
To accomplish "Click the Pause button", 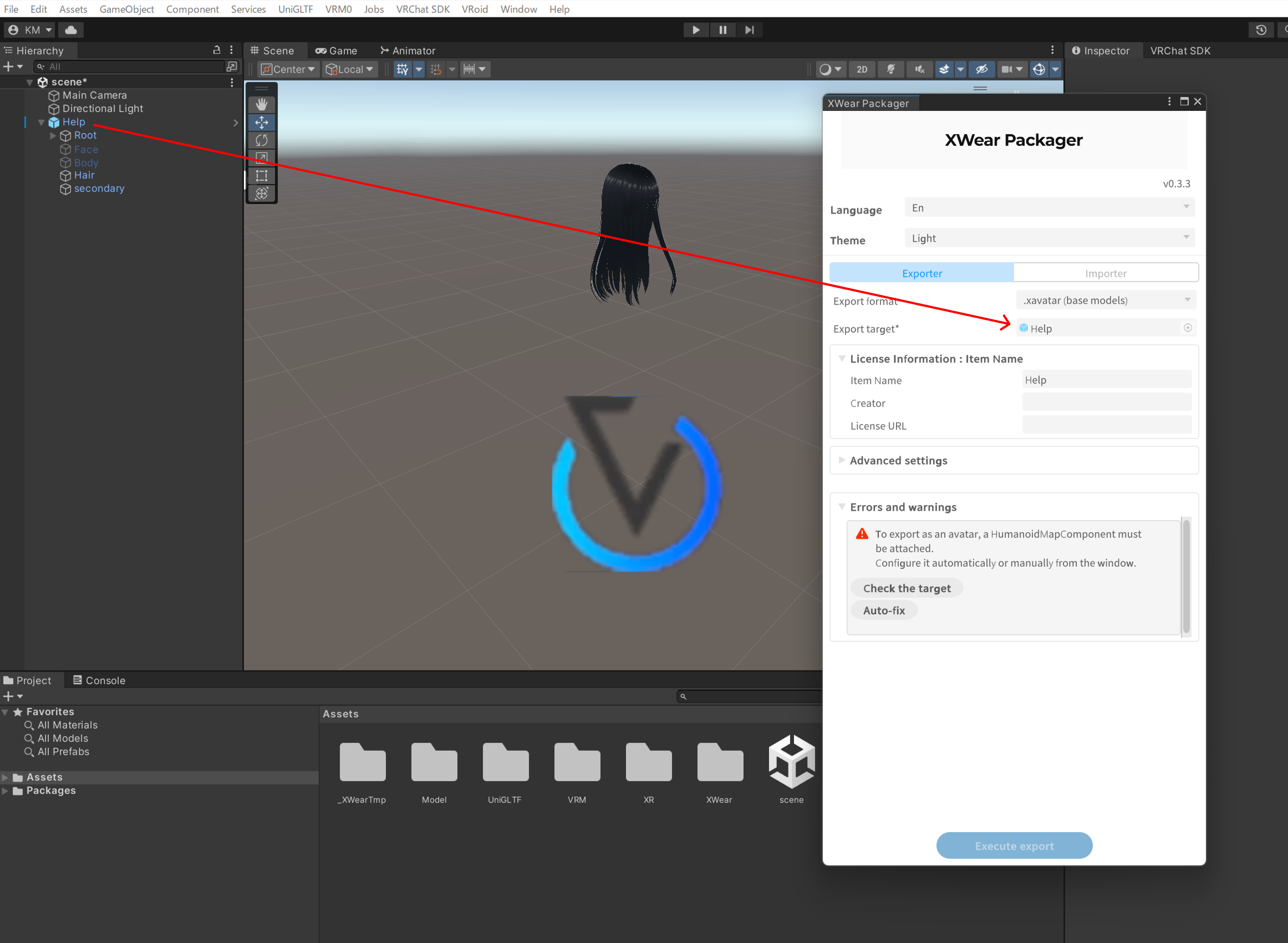I will (723, 30).
